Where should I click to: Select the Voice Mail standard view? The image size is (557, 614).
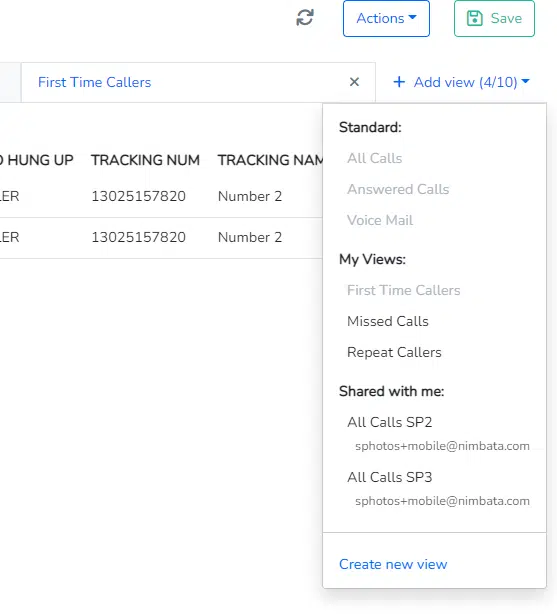coord(380,220)
